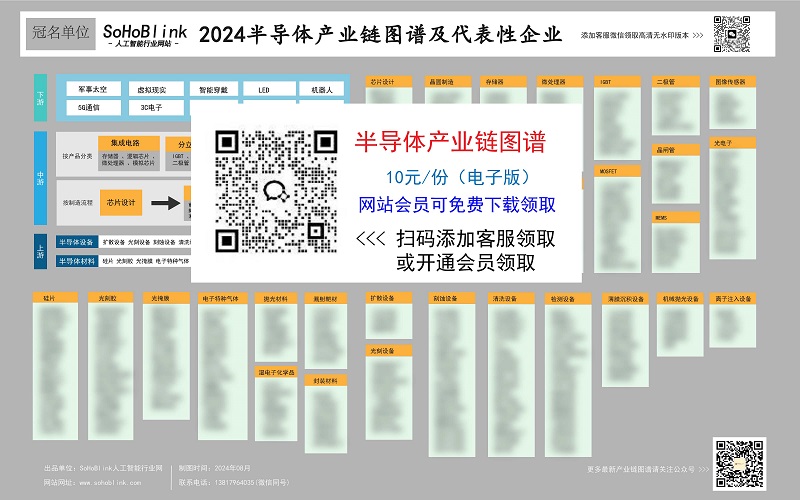Screen dimensions: 800x500
Task: Click the 湿电子化学品 column header
Action: click(276, 372)
